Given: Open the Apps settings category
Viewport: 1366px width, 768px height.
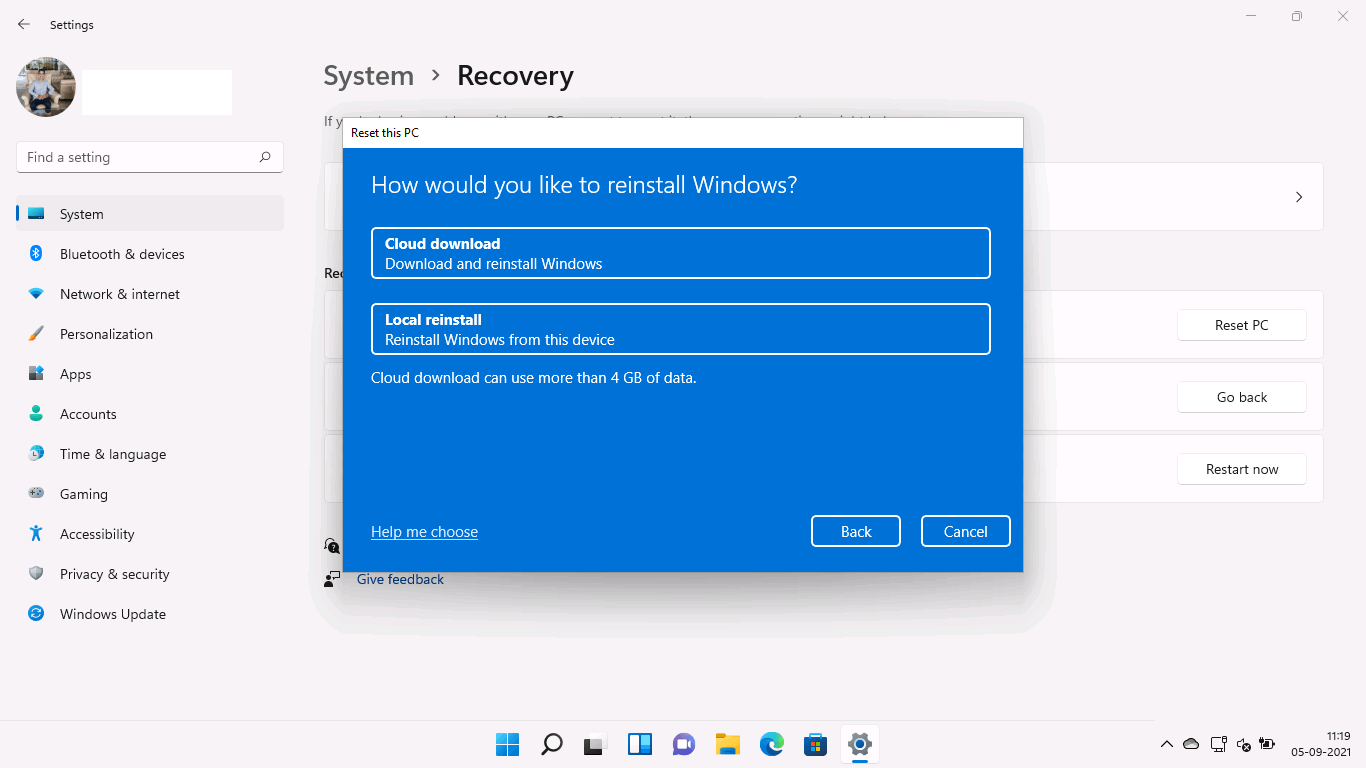Looking at the screenshot, I should click(150, 374).
